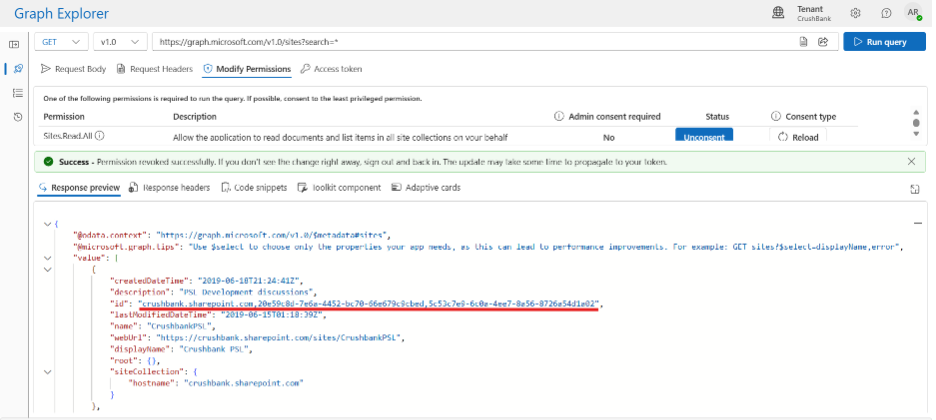The width and height of the screenshot is (936, 420).
Task: Open the tenant globe icon
Action: (x=778, y=13)
